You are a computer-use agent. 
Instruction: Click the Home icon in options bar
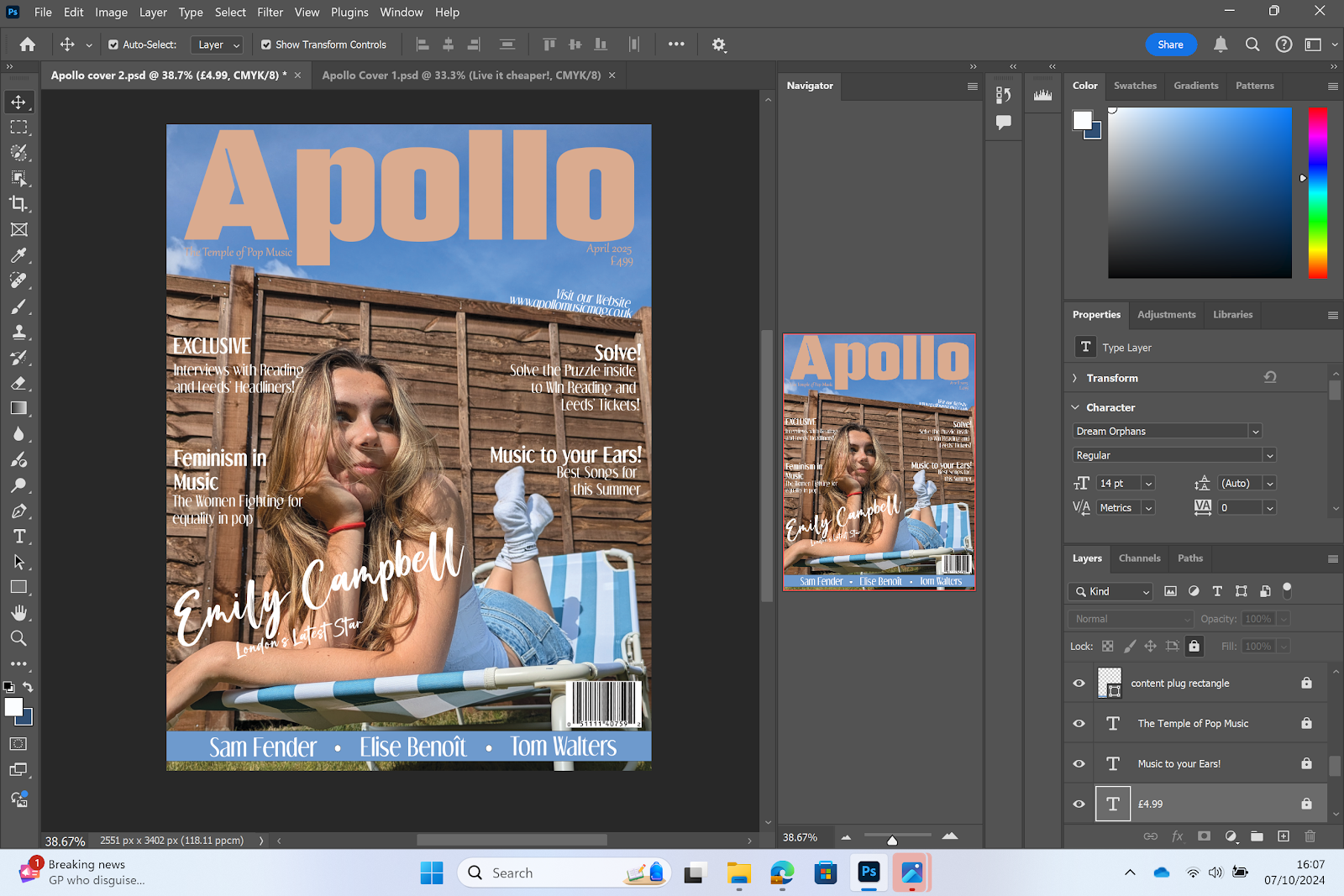(28, 45)
